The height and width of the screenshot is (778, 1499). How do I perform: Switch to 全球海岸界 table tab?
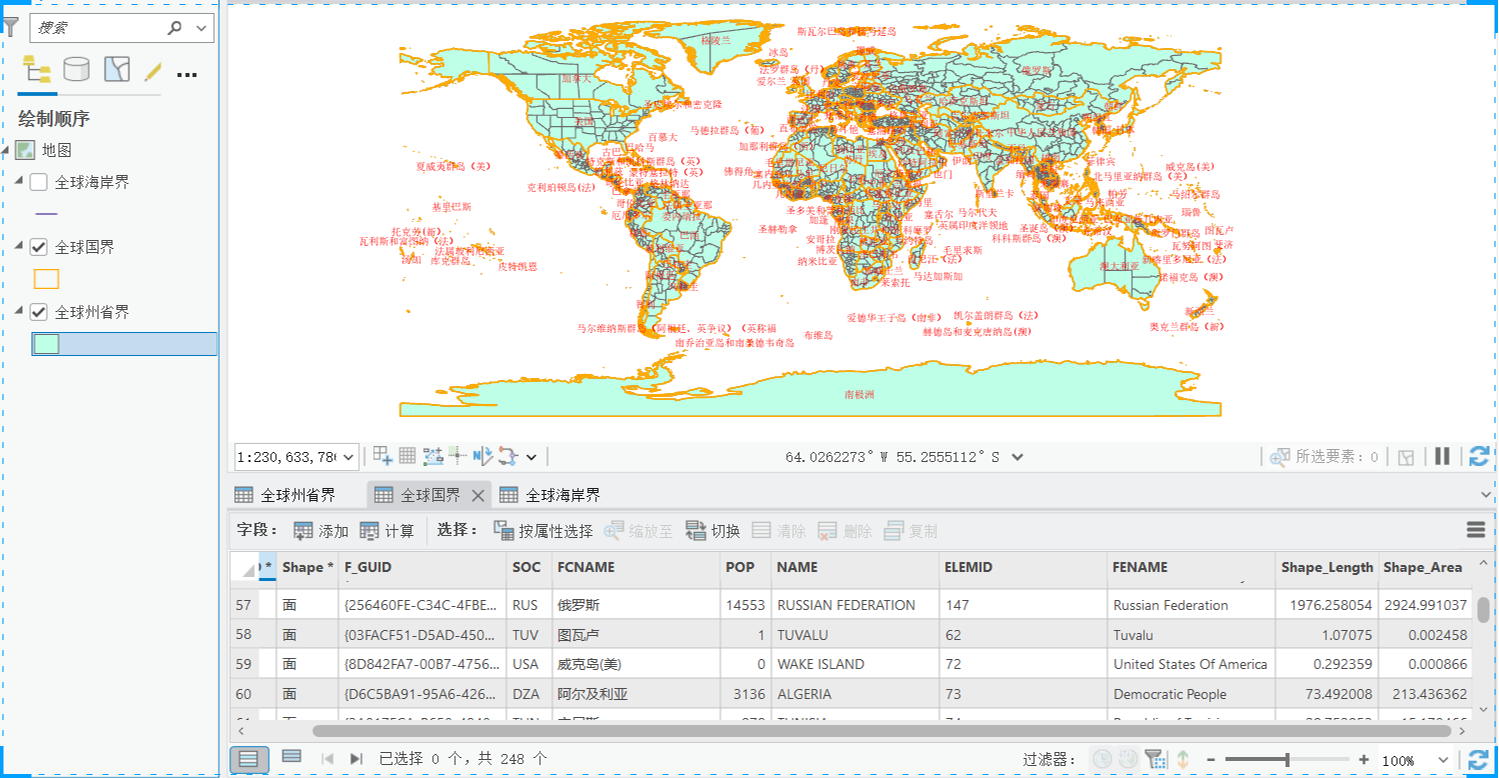[x=551, y=495]
